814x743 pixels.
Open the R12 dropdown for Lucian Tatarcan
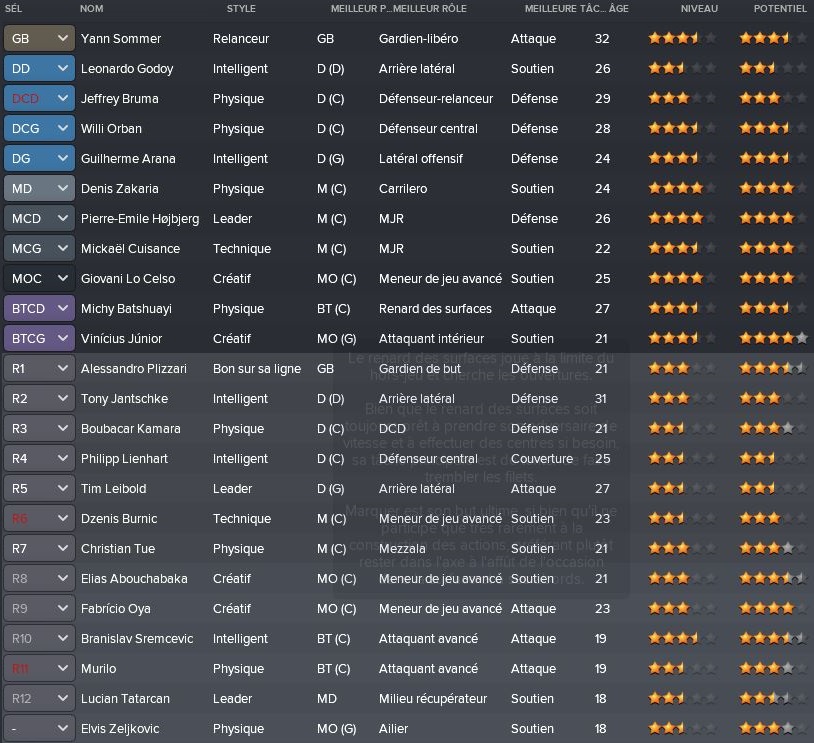(x=39, y=699)
